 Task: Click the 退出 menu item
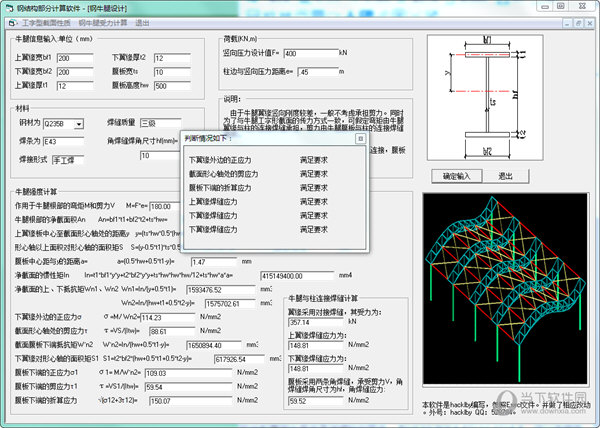pos(142,23)
